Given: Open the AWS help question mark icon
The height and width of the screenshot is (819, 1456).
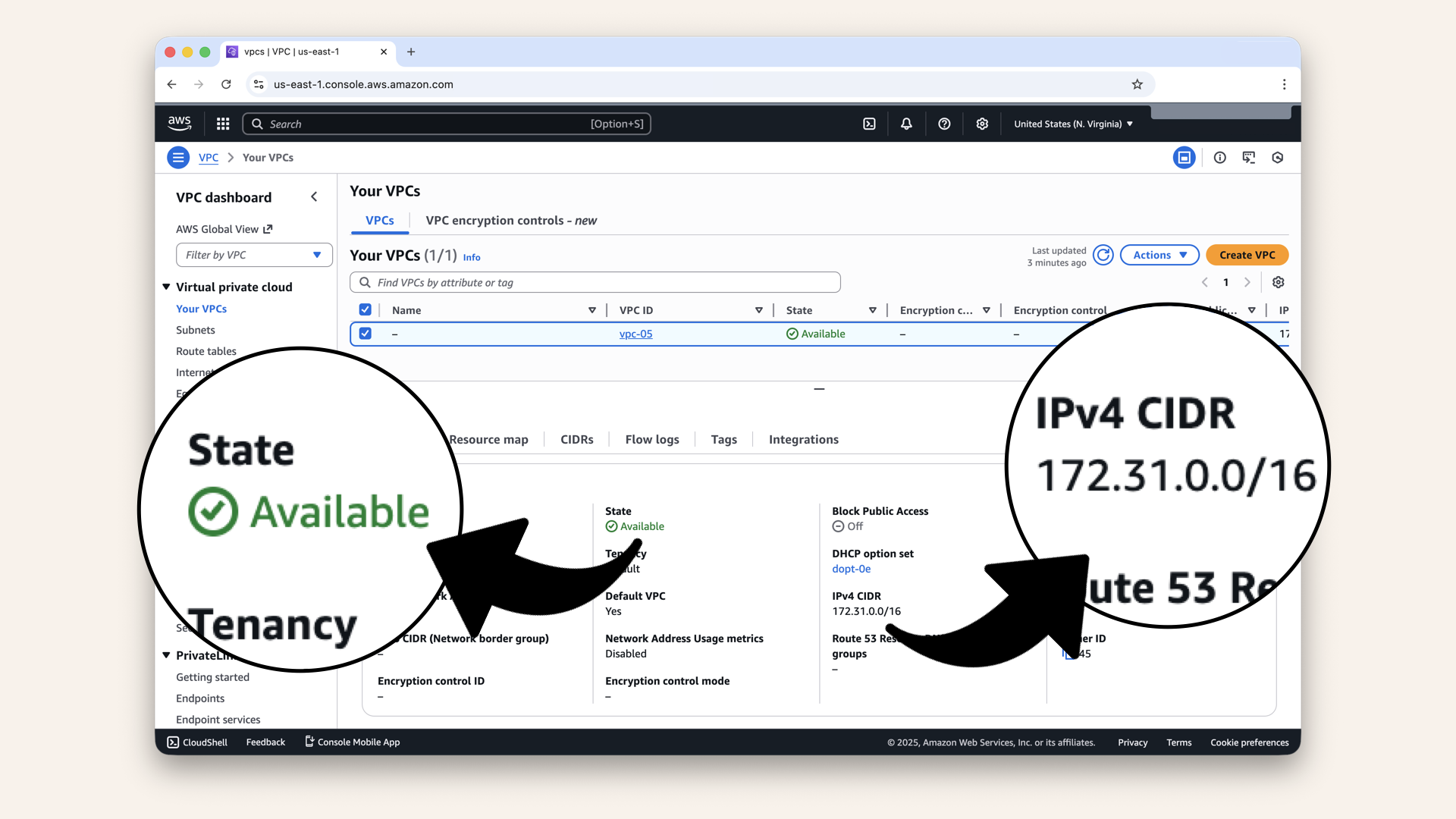Looking at the screenshot, I should click(944, 123).
